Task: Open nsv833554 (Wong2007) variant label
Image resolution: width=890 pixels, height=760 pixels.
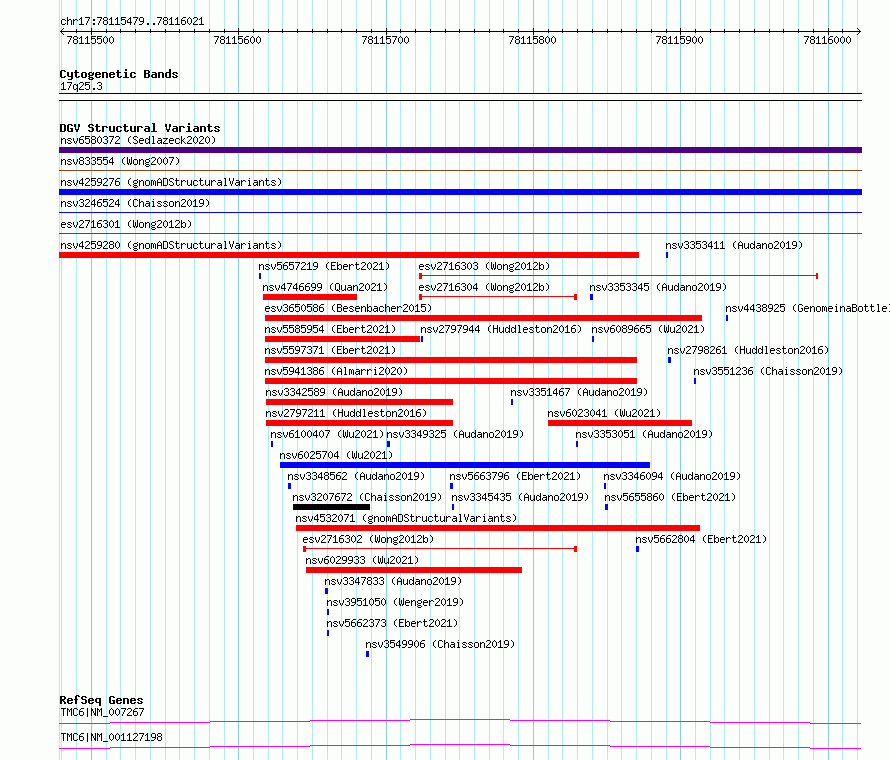Action: tap(120, 161)
